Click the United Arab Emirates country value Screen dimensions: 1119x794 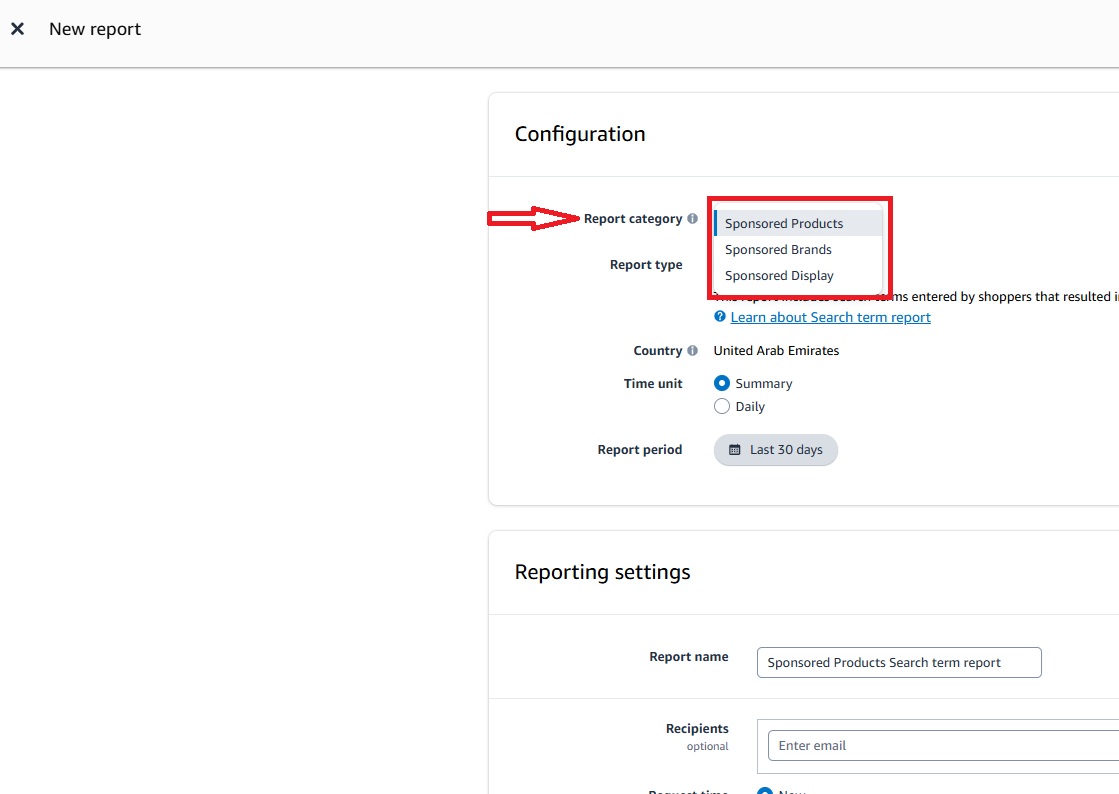coord(776,350)
